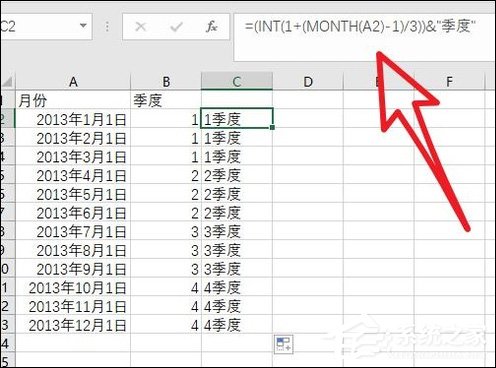The image size is (496, 368).
Task: Select cell with 2013年12月1日
Action: [x=73, y=325]
